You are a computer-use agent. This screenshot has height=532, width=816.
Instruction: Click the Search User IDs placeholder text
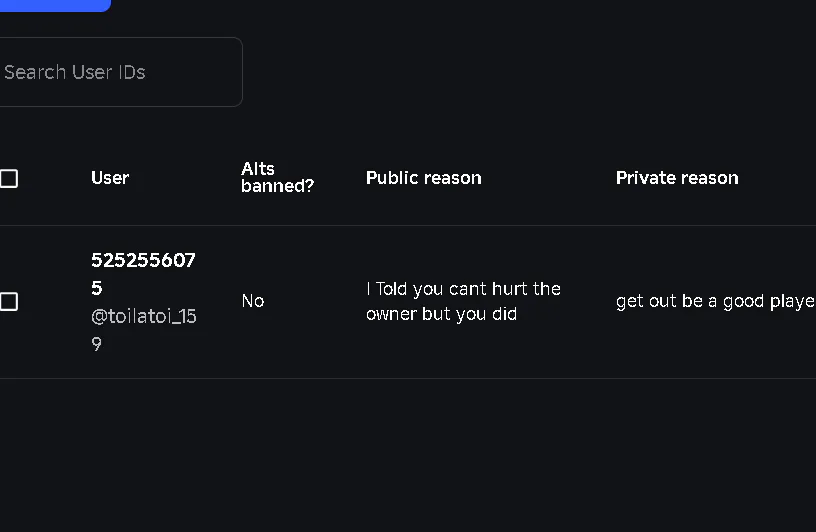tap(75, 72)
